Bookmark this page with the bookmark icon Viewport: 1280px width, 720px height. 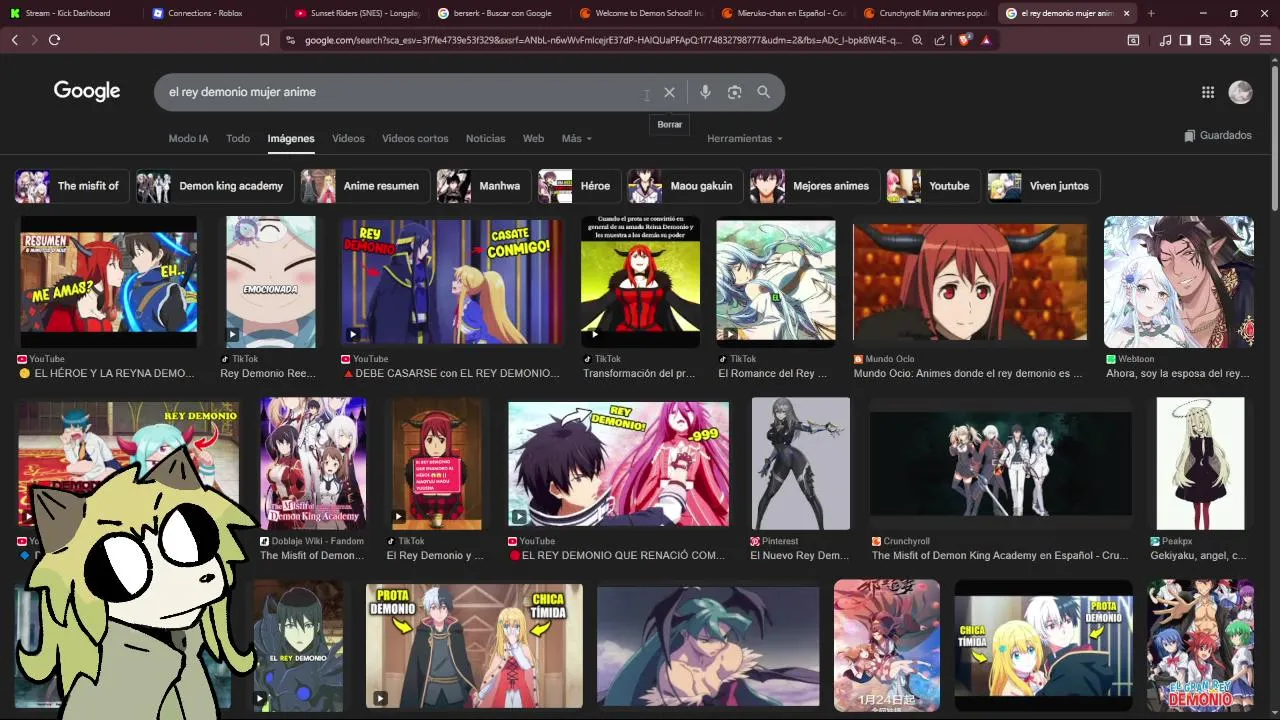(x=264, y=40)
